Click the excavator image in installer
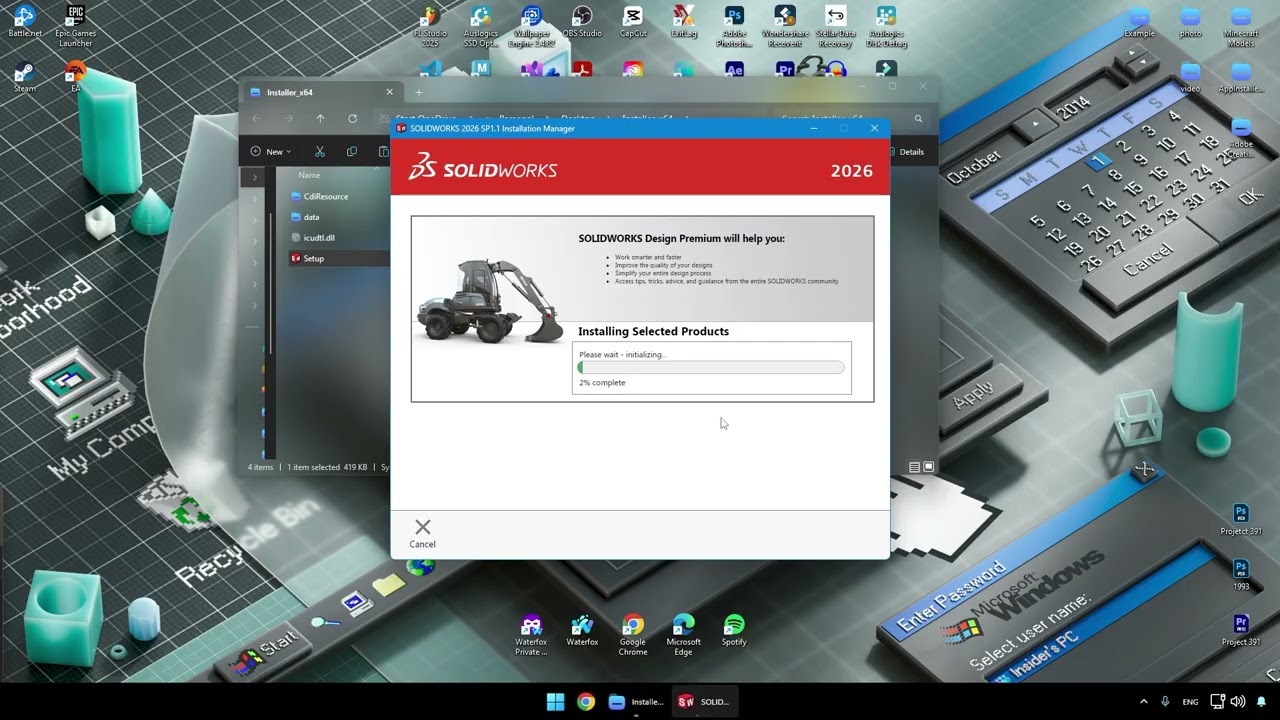Screen dimensions: 1280x720 click(490, 300)
